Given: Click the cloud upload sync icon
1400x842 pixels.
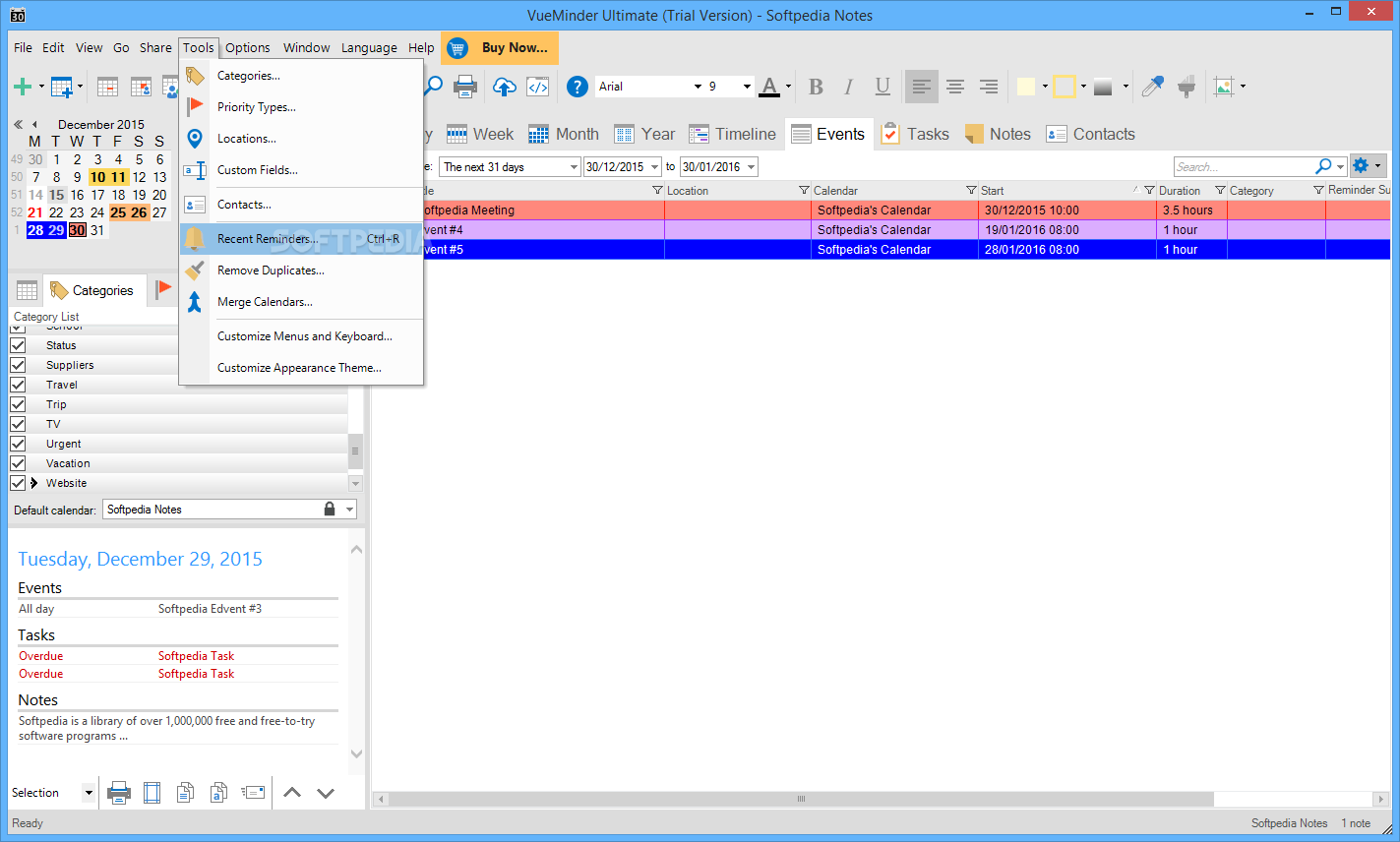Looking at the screenshot, I should (x=504, y=87).
